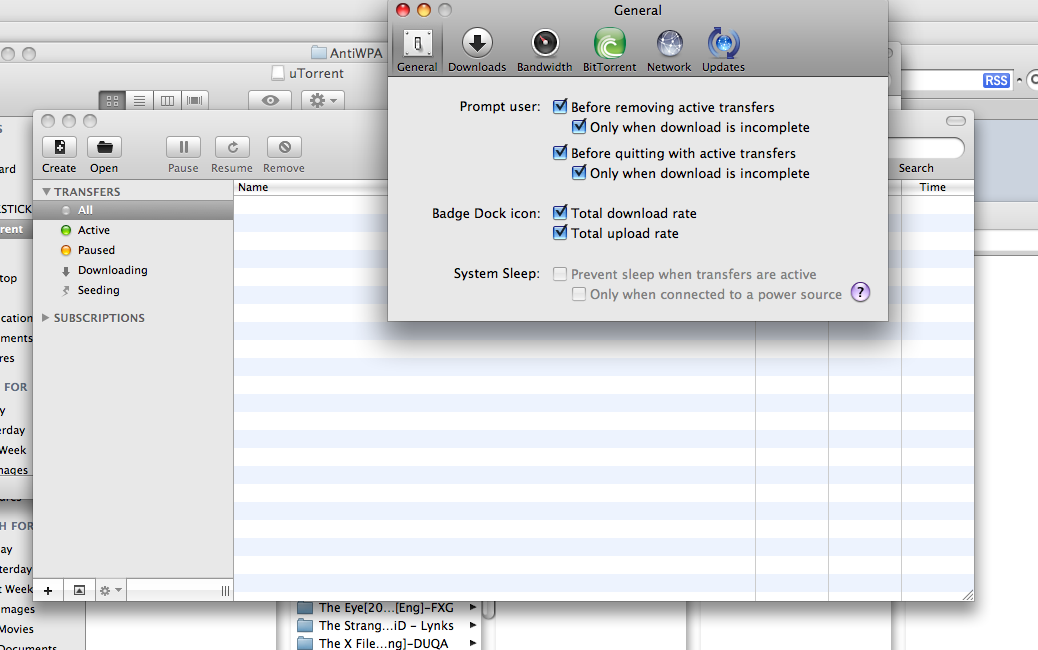
Task: Switch Finder to column view
Action: [167, 101]
